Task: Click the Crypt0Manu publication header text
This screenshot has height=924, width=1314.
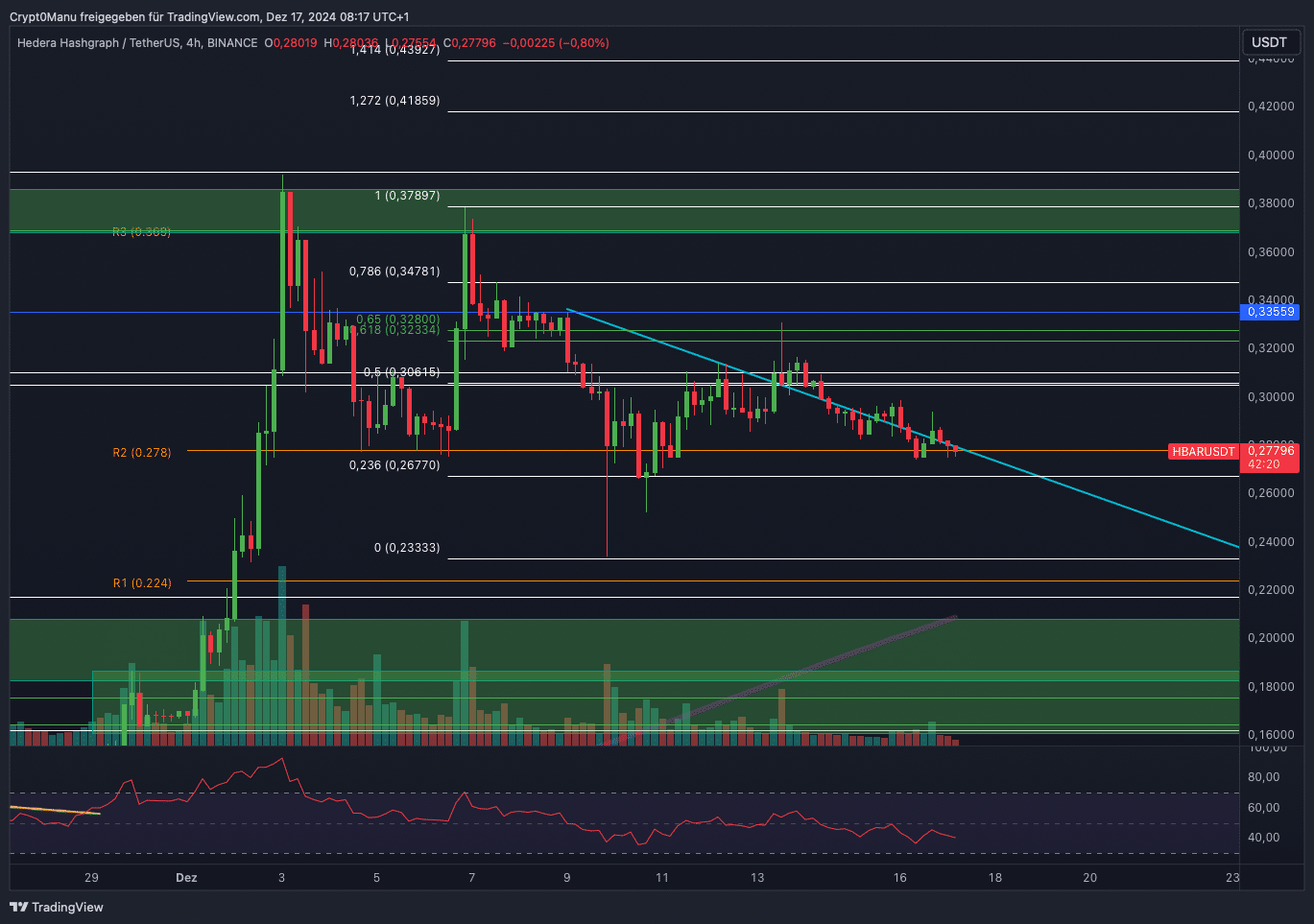Action: pos(209,17)
